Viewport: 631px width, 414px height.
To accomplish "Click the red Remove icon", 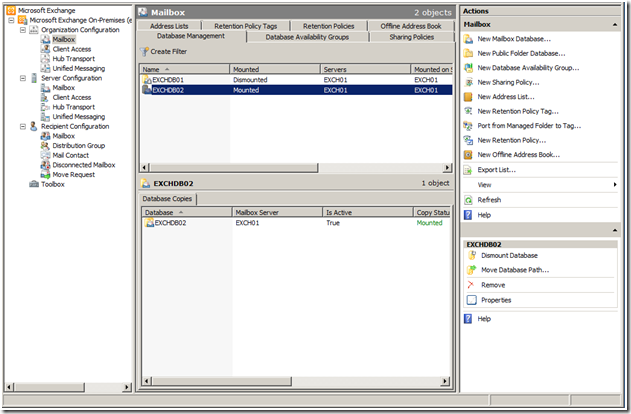I will [471, 285].
